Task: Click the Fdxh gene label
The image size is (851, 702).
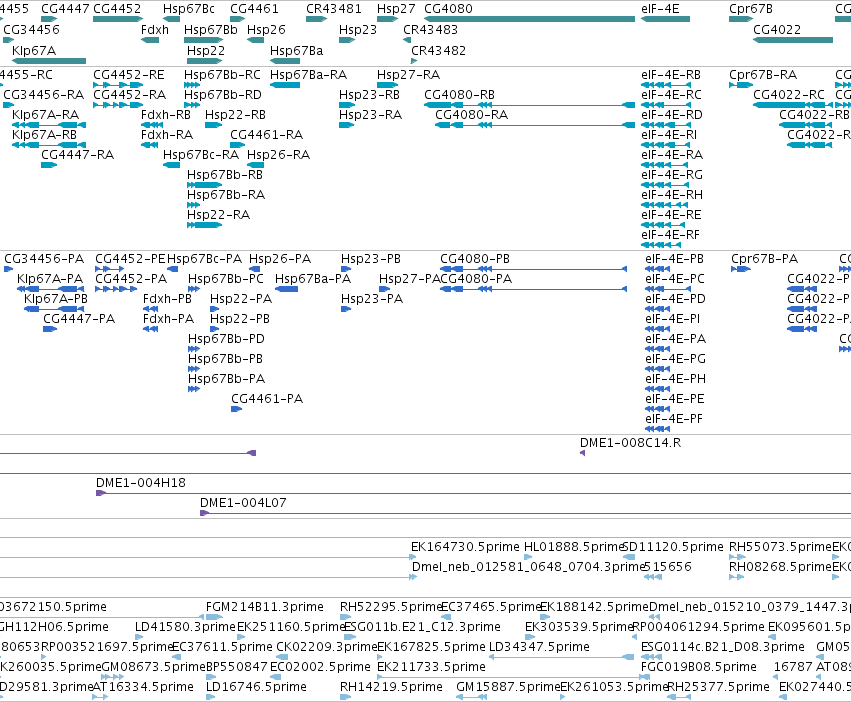Action: coord(155,29)
